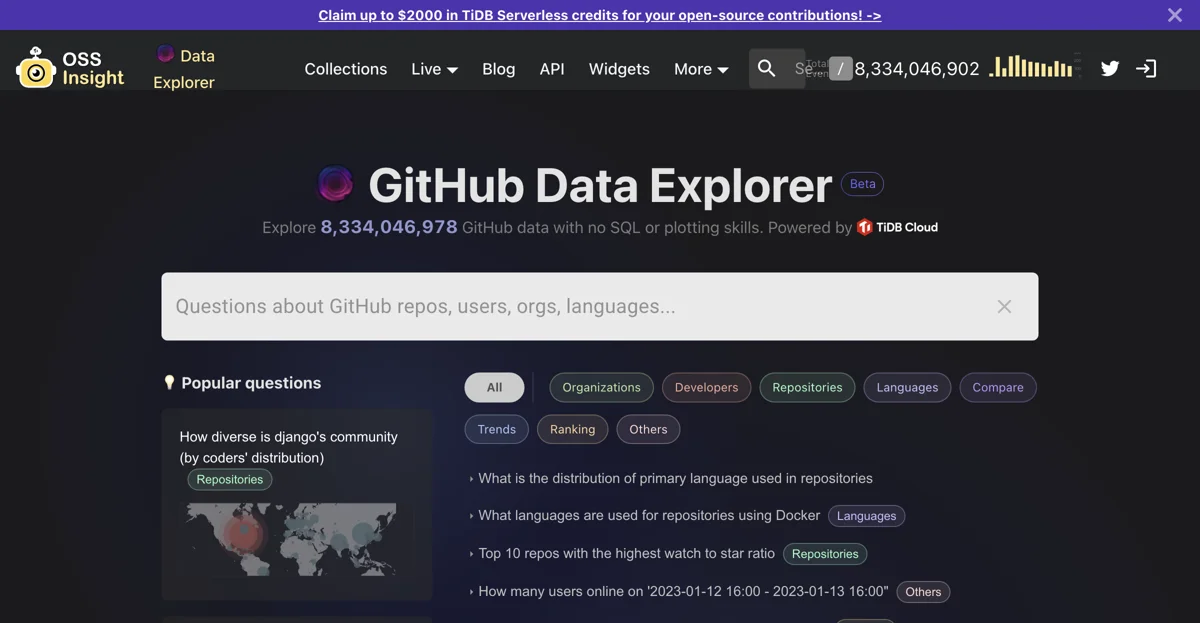Click the GitHub Data Explorer title

(600, 185)
